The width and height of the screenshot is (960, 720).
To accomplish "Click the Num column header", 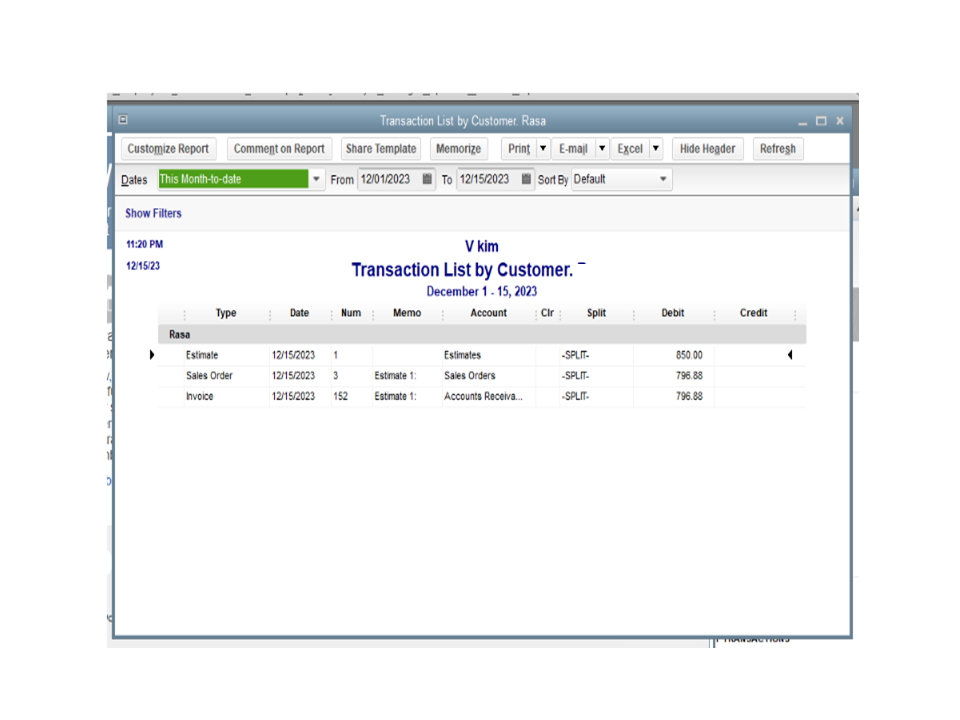I will (x=351, y=313).
